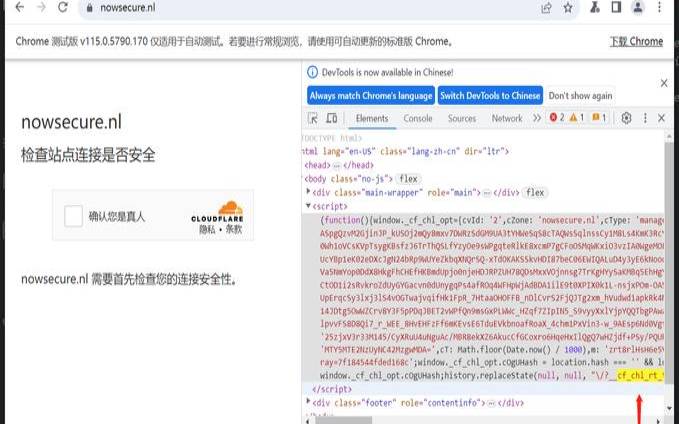The height and width of the screenshot is (424, 679).
Task: Show more DevTools tabs chevron
Action: [x=537, y=118]
